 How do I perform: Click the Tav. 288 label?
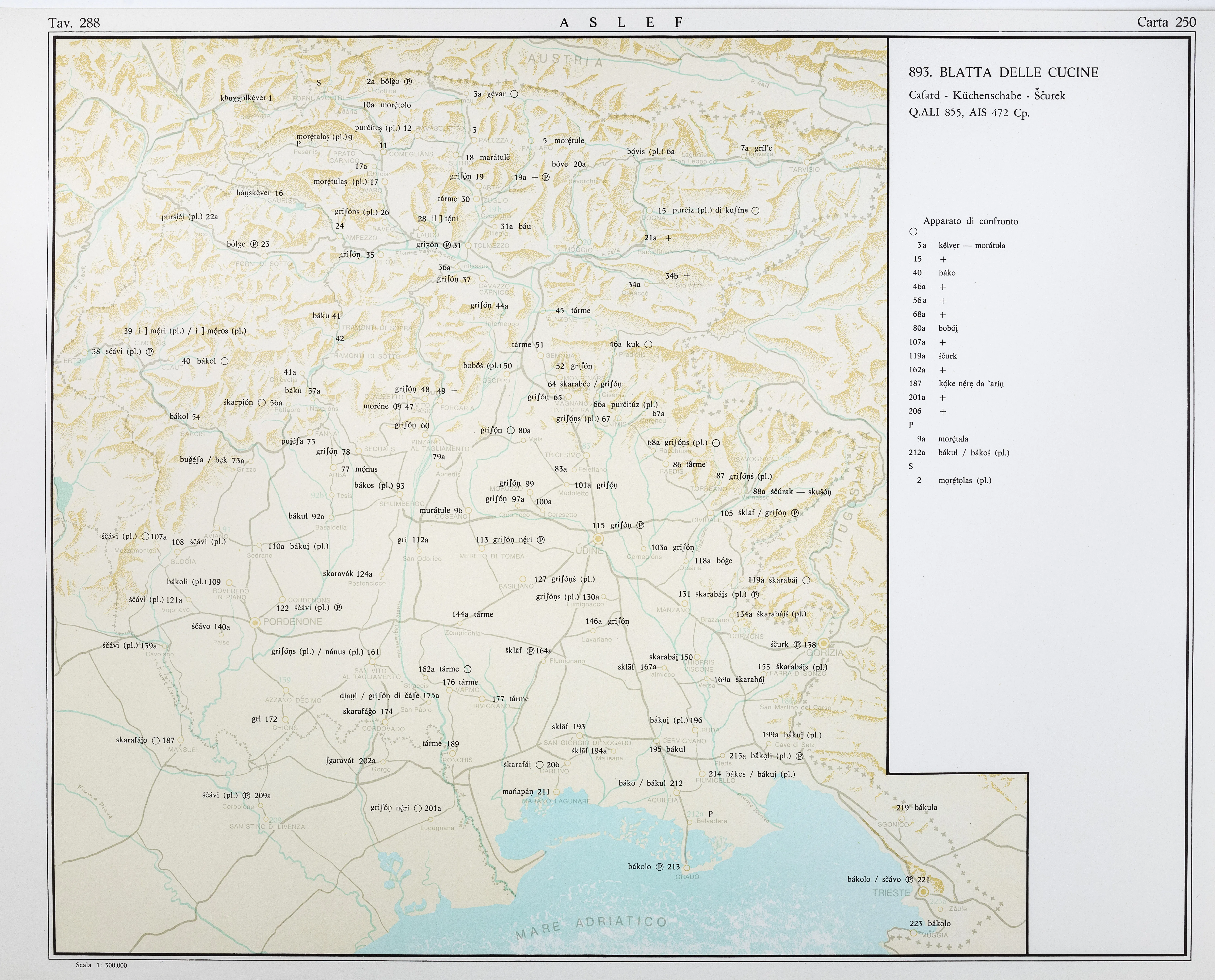click(74, 22)
